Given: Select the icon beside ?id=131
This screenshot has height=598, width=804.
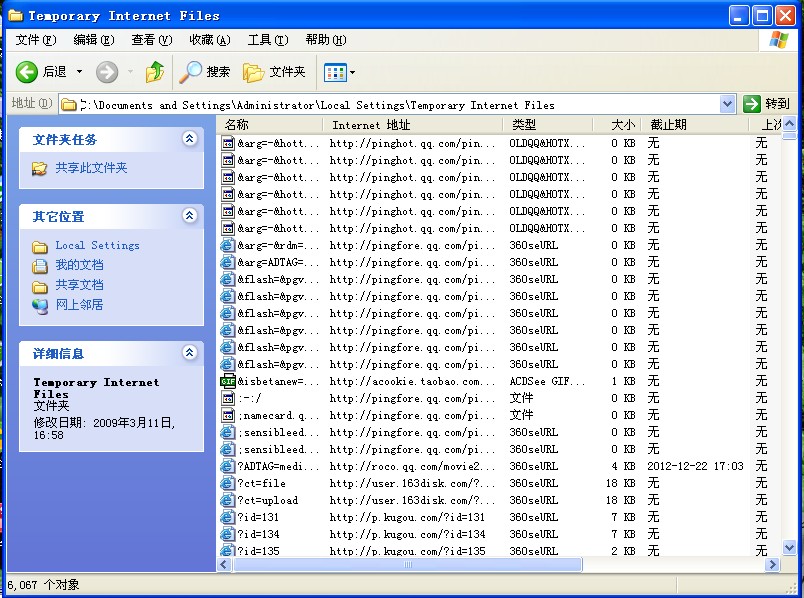Looking at the screenshot, I should [228, 517].
